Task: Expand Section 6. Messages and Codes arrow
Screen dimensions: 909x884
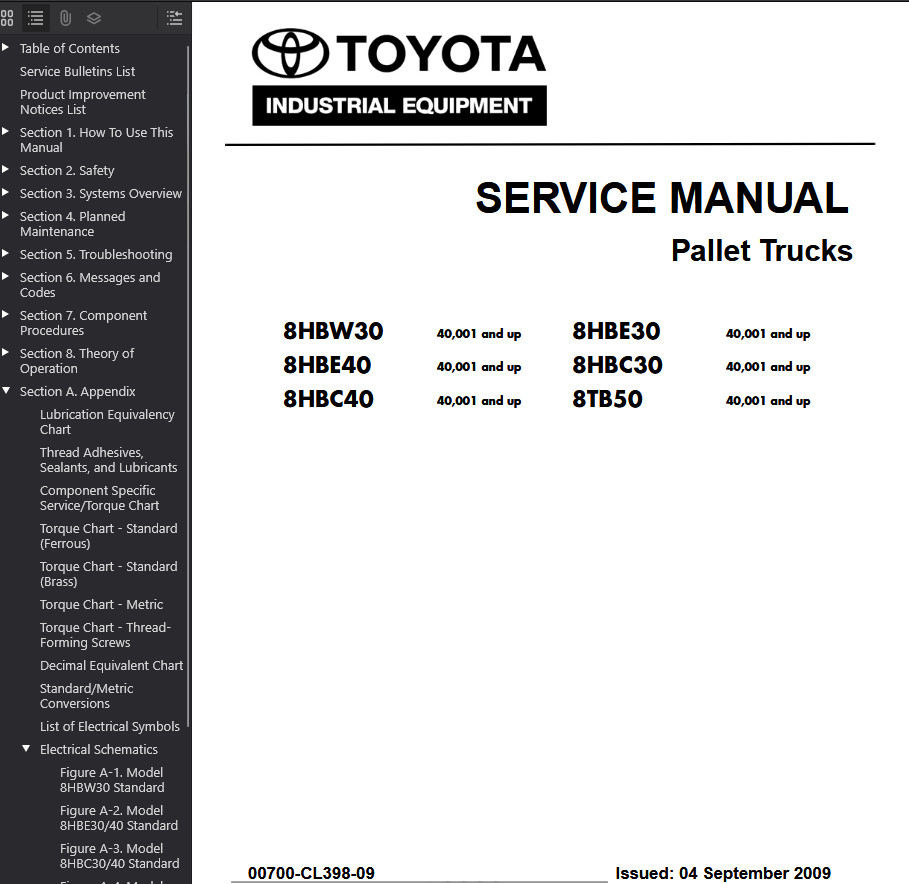Action: pos(5,277)
